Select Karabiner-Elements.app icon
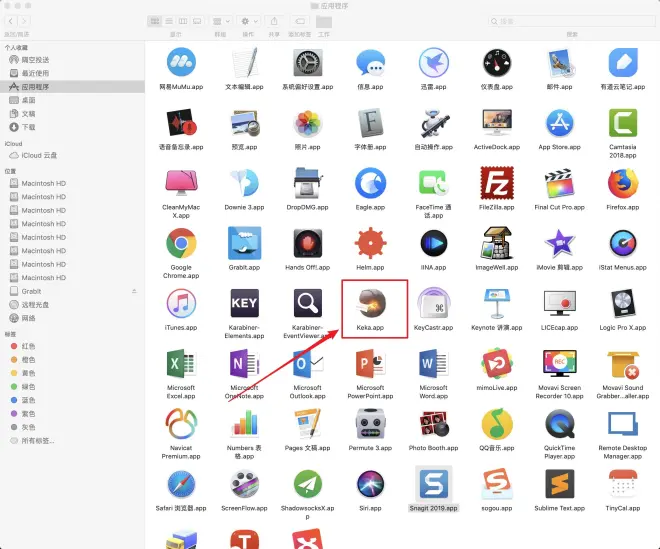This screenshot has width=660, height=549. click(x=244, y=303)
